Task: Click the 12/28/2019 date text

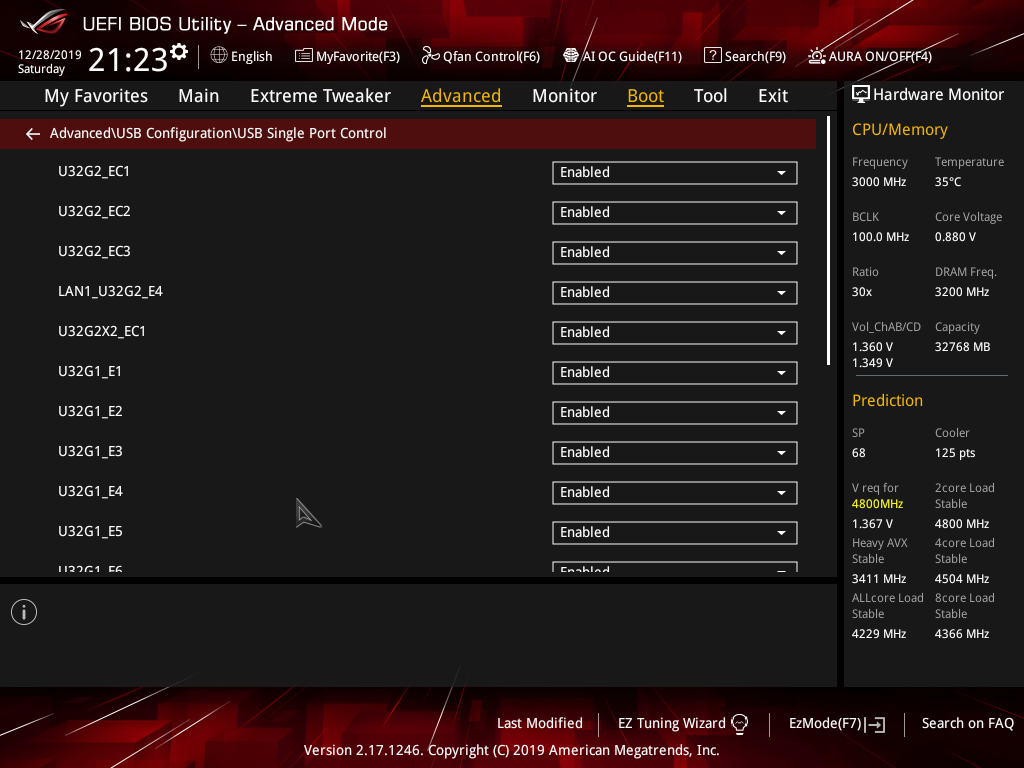Action: (50, 55)
